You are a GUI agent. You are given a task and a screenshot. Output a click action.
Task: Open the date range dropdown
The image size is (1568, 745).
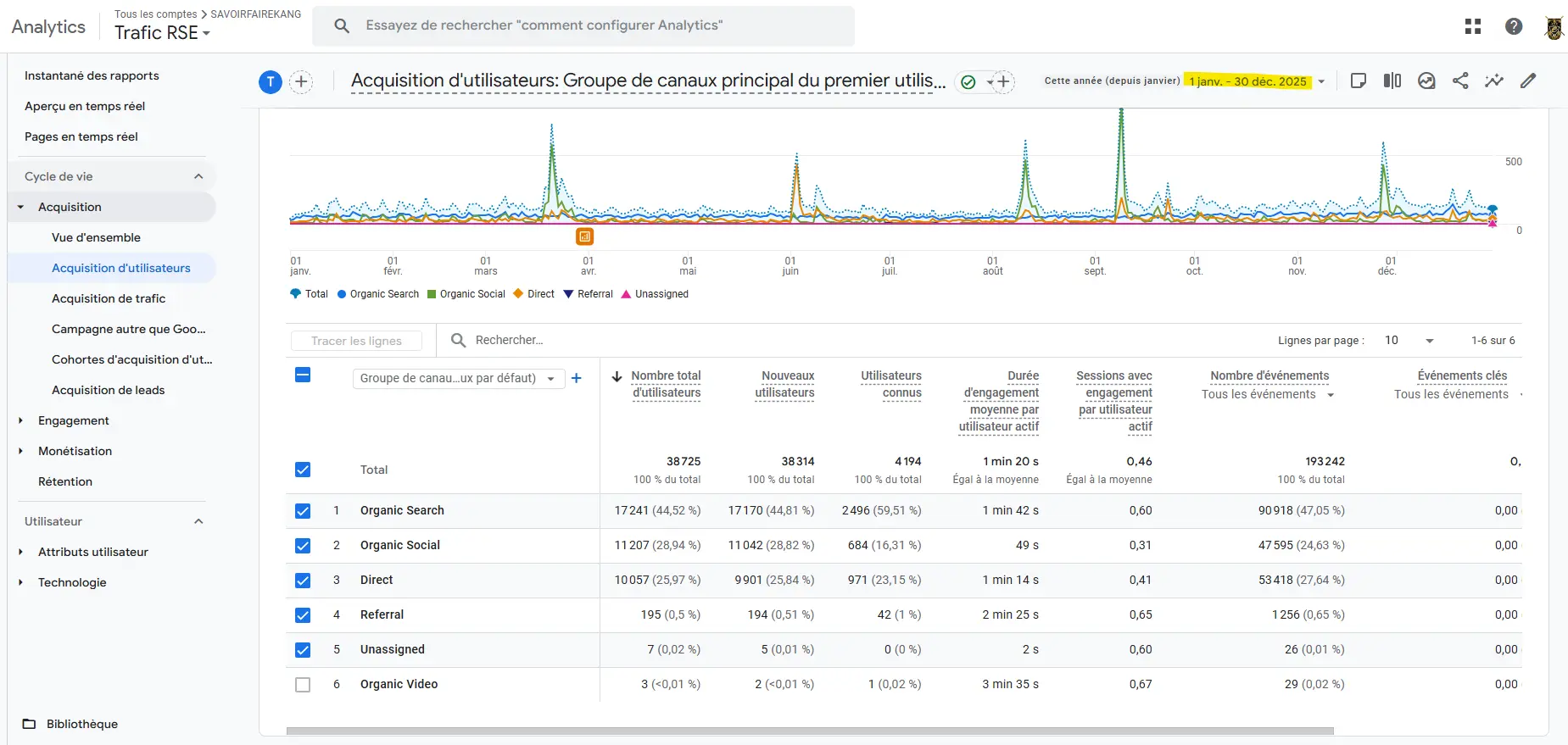1321,81
